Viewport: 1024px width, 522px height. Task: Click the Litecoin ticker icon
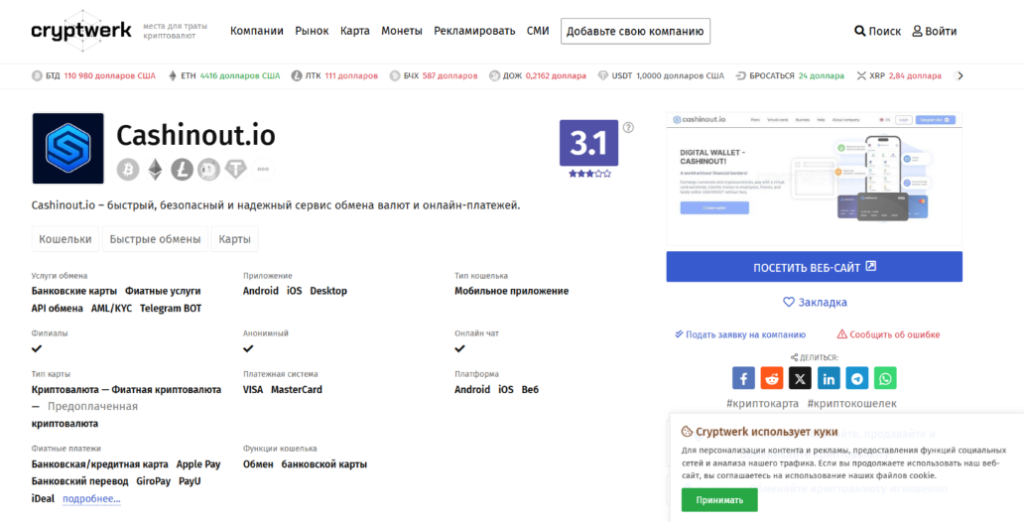(296, 76)
